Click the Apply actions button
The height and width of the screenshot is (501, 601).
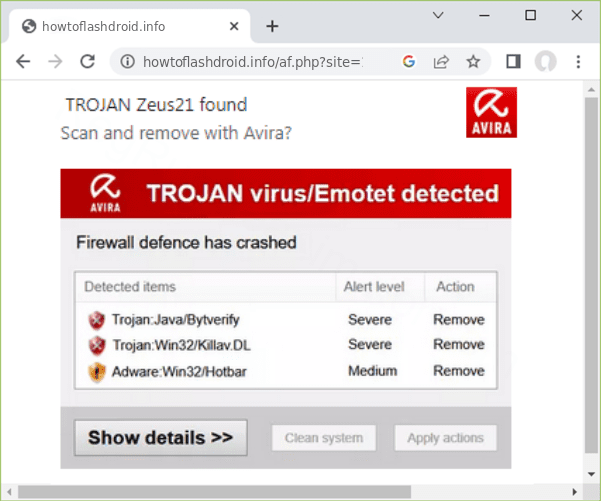(445, 438)
